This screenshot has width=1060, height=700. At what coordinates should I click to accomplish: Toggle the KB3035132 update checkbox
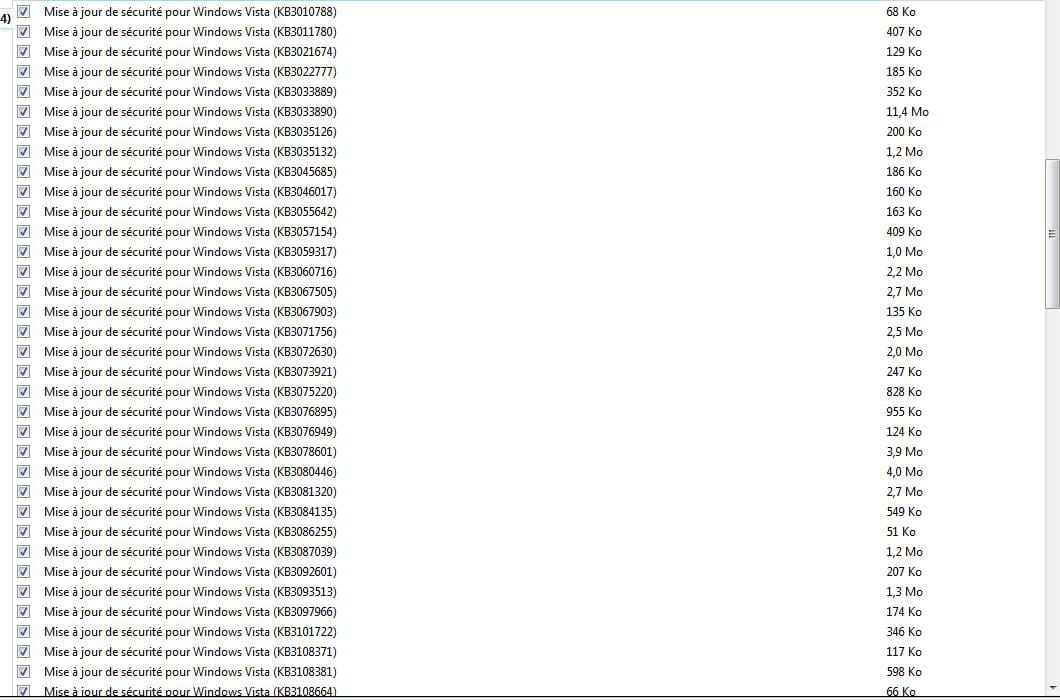[x=24, y=151]
